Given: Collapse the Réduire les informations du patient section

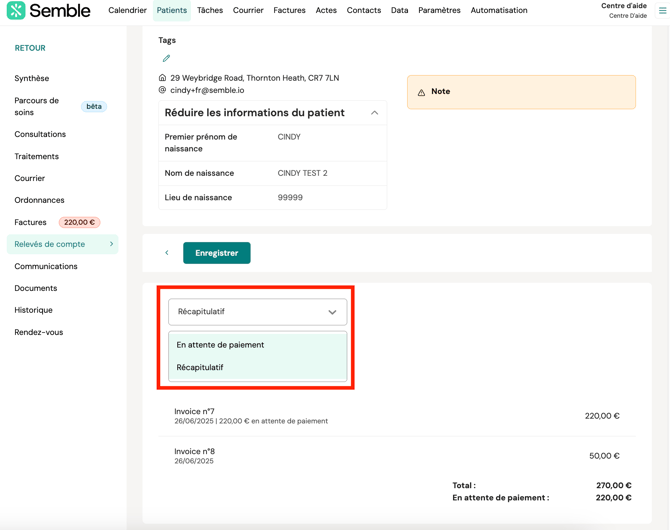Looking at the screenshot, I should coord(374,113).
